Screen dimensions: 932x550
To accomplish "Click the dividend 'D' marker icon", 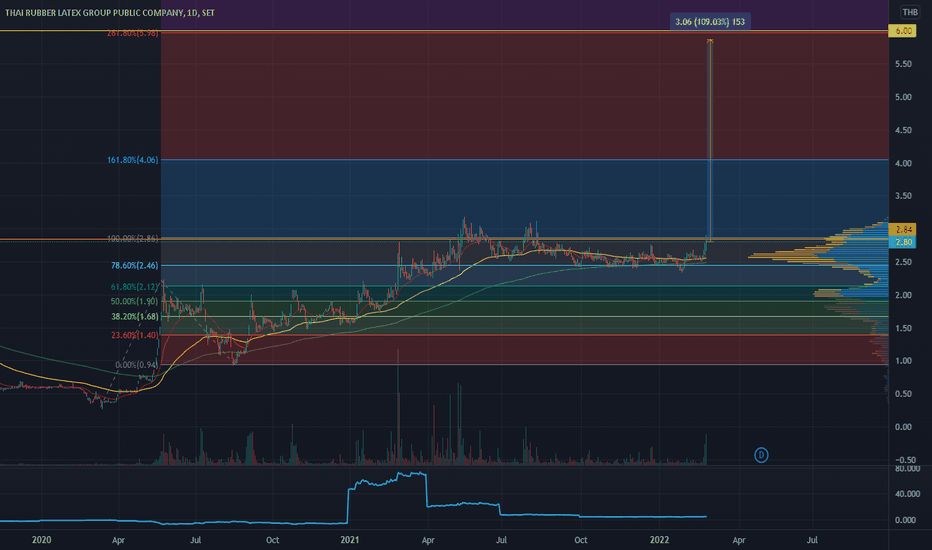I will point(761,455).
